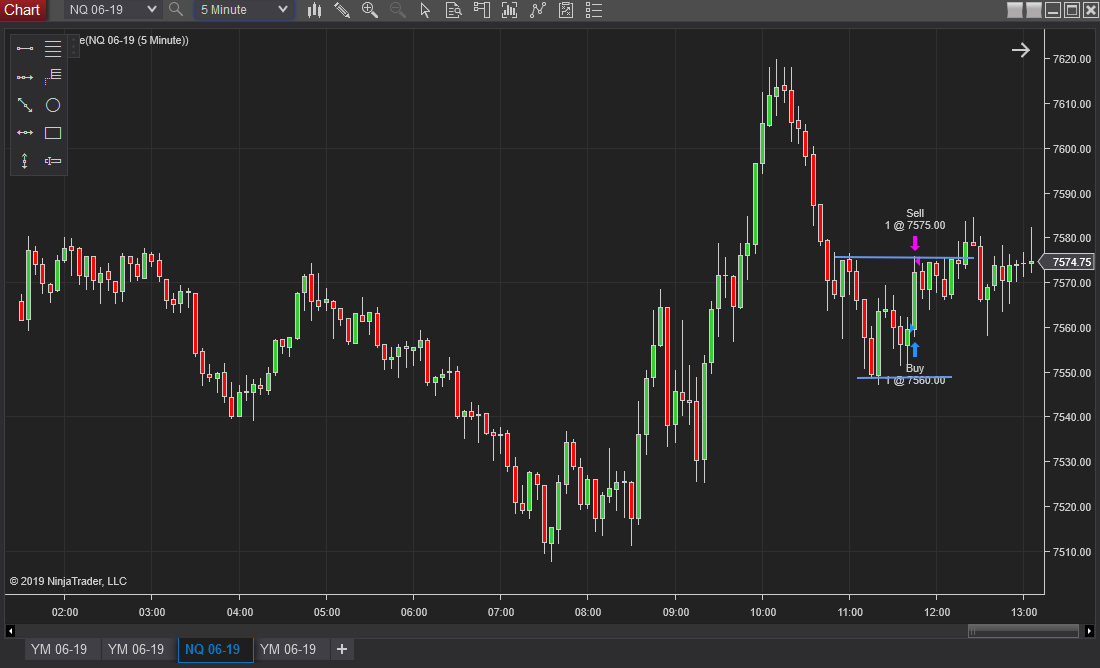The image size is (1100, 668).
Task: Open the instrument search magnifier
Action: 176,10
